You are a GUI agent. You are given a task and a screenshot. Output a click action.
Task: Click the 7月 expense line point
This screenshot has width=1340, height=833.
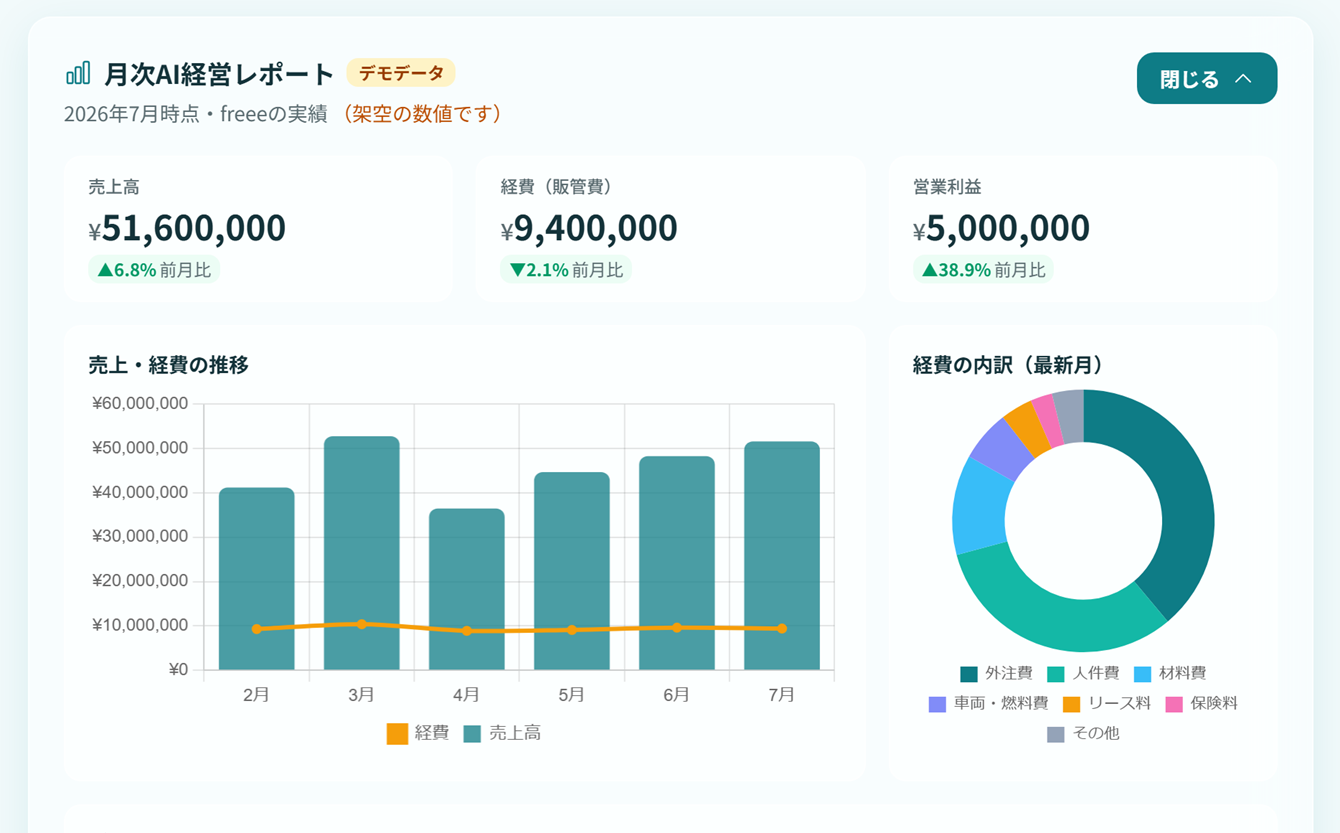[782, 628]
